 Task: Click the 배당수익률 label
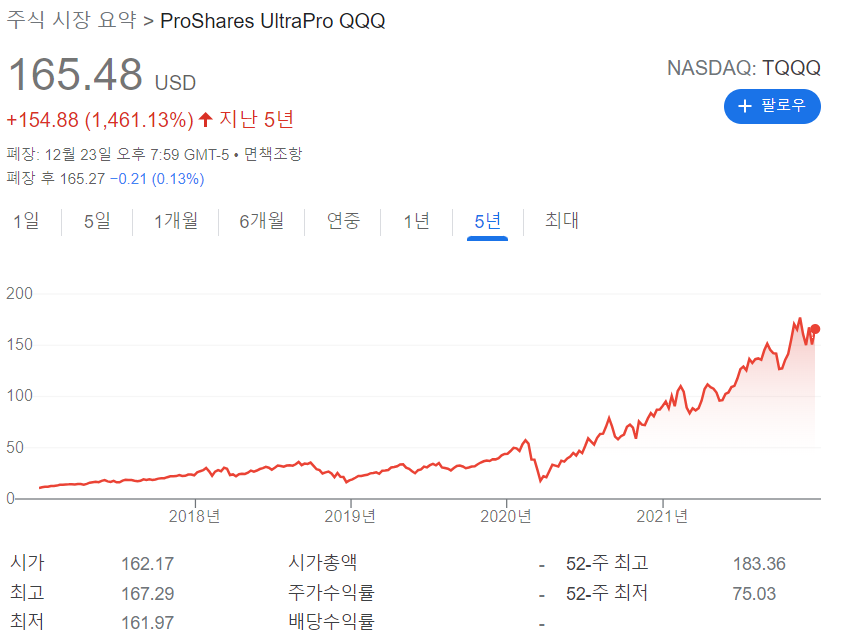tap(331, 622)
